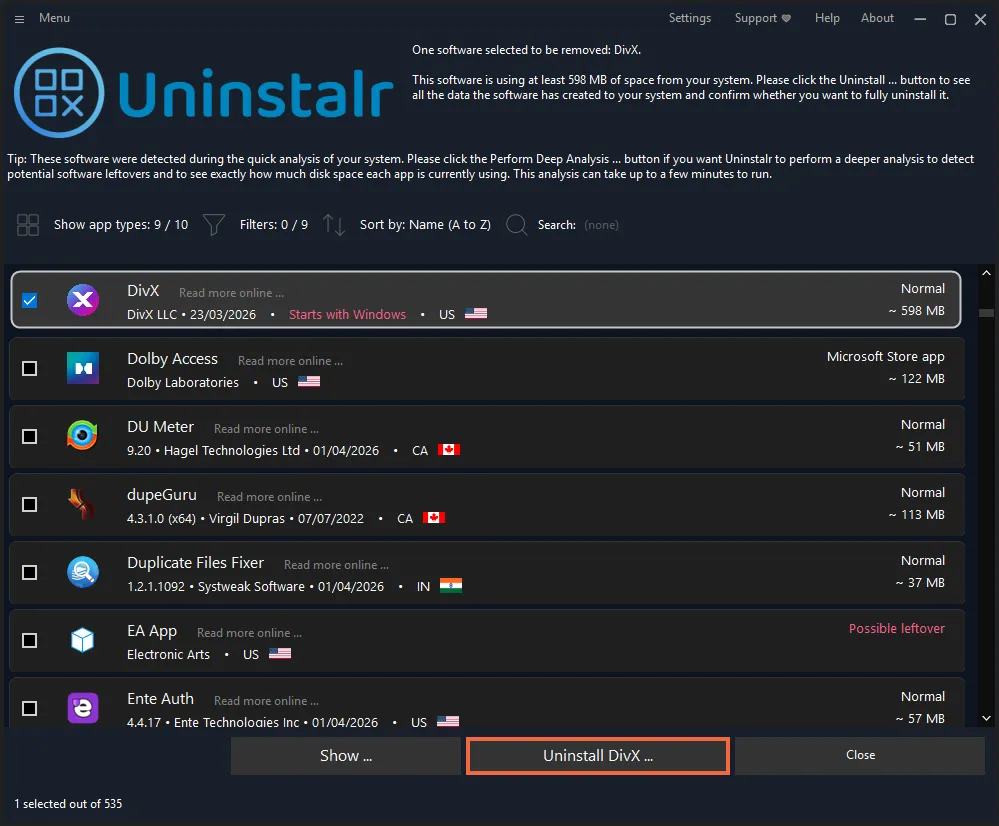Open Read more online for Ente Auth
Viewport: 999px width, 826px height.
(x=266, y=700)
